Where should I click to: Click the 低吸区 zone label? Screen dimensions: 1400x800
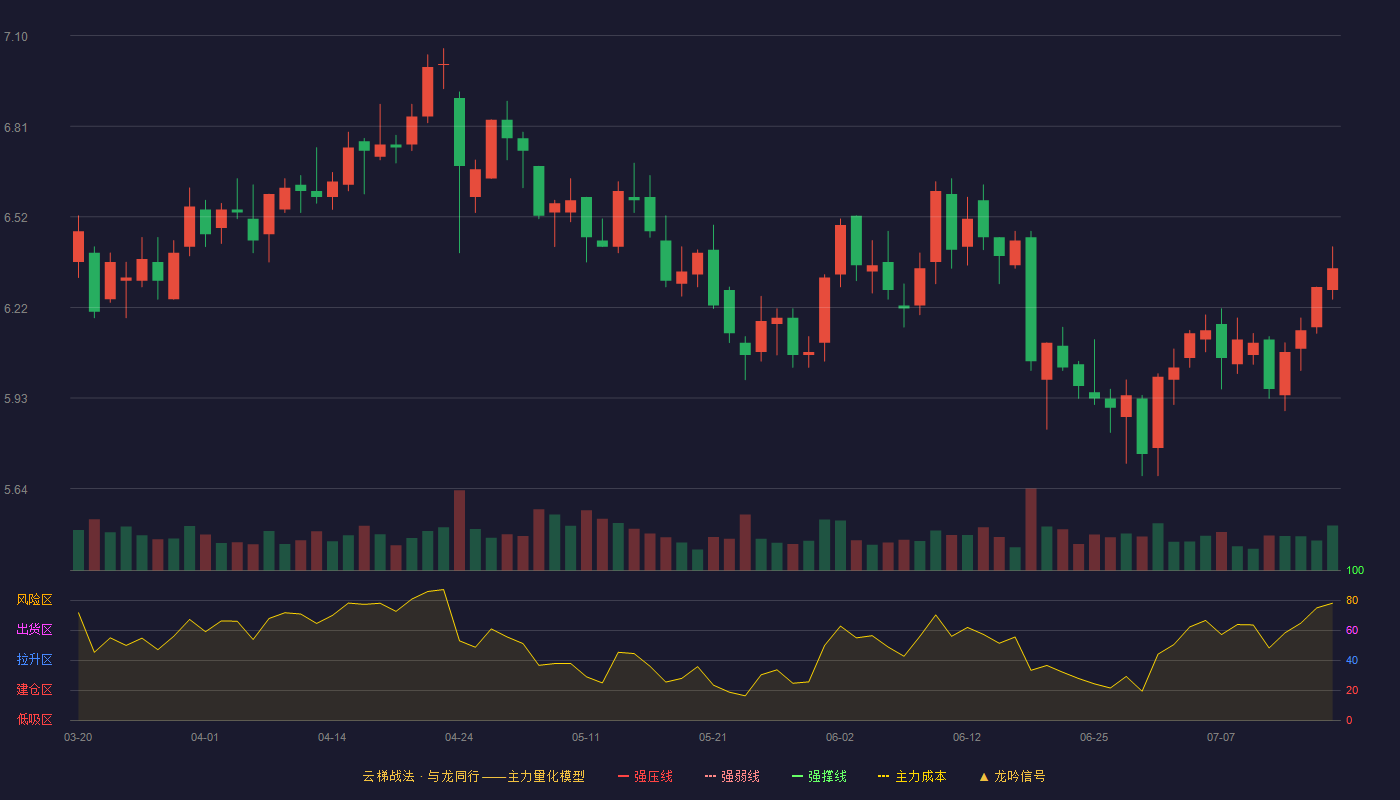coord(34,719)
